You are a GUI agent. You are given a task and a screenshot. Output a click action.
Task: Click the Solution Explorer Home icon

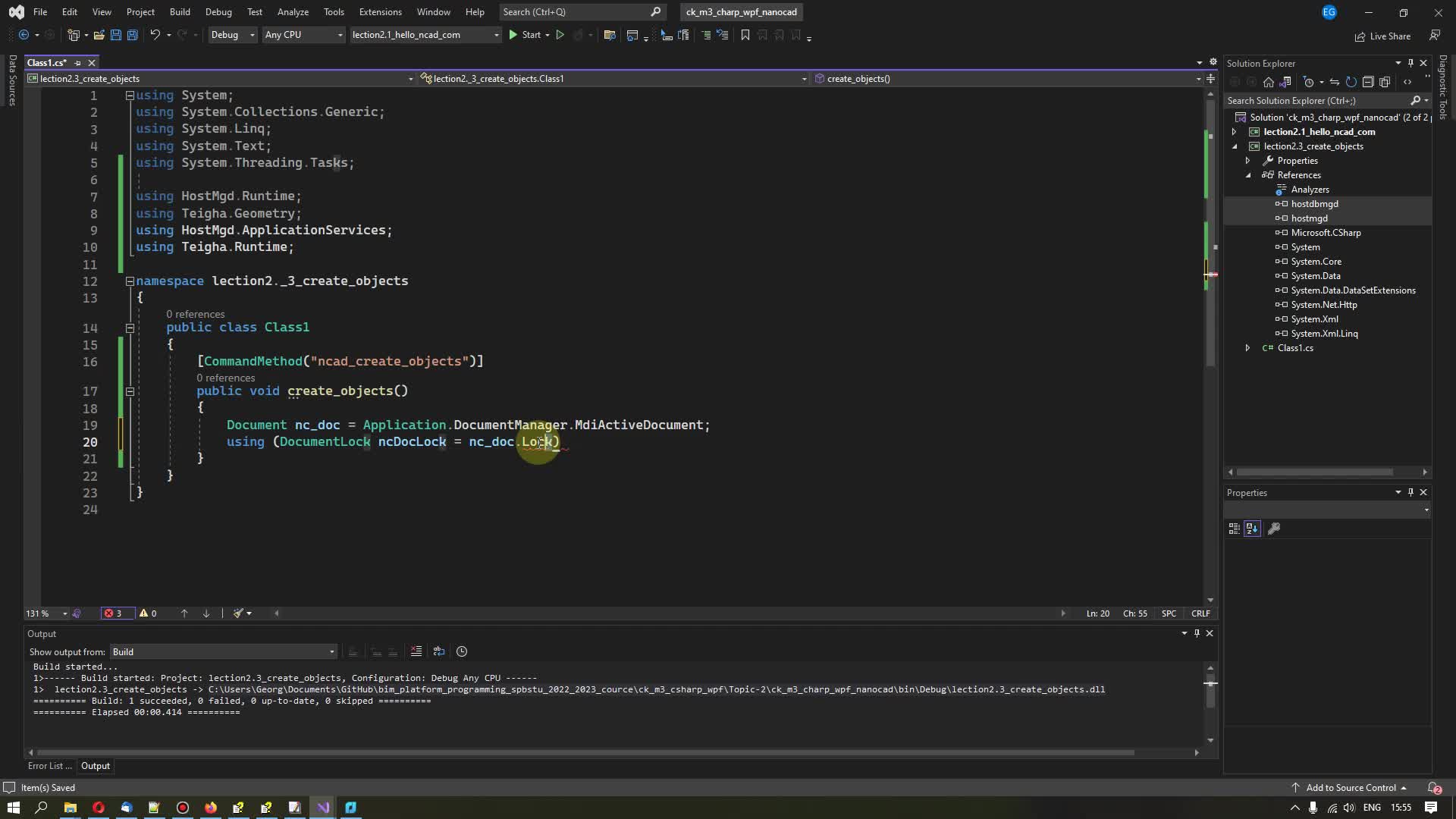click(x=1269, y=82)
